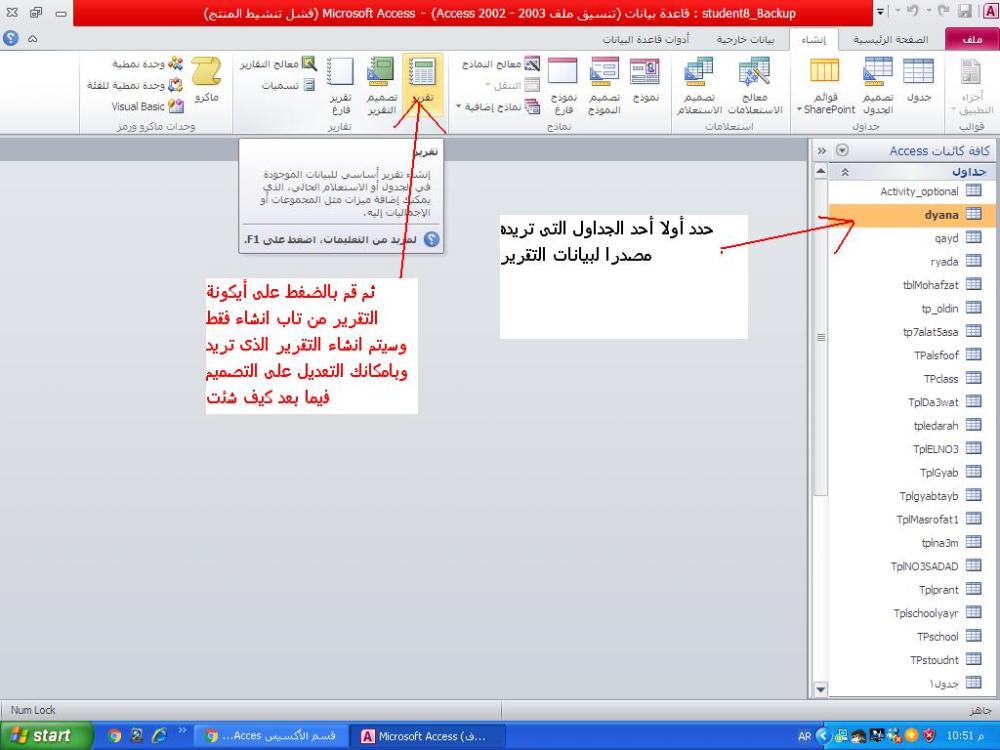Screen dimensions: 1000x750
Task: Select the tp7alat5asa table
Action: [912, 332]
